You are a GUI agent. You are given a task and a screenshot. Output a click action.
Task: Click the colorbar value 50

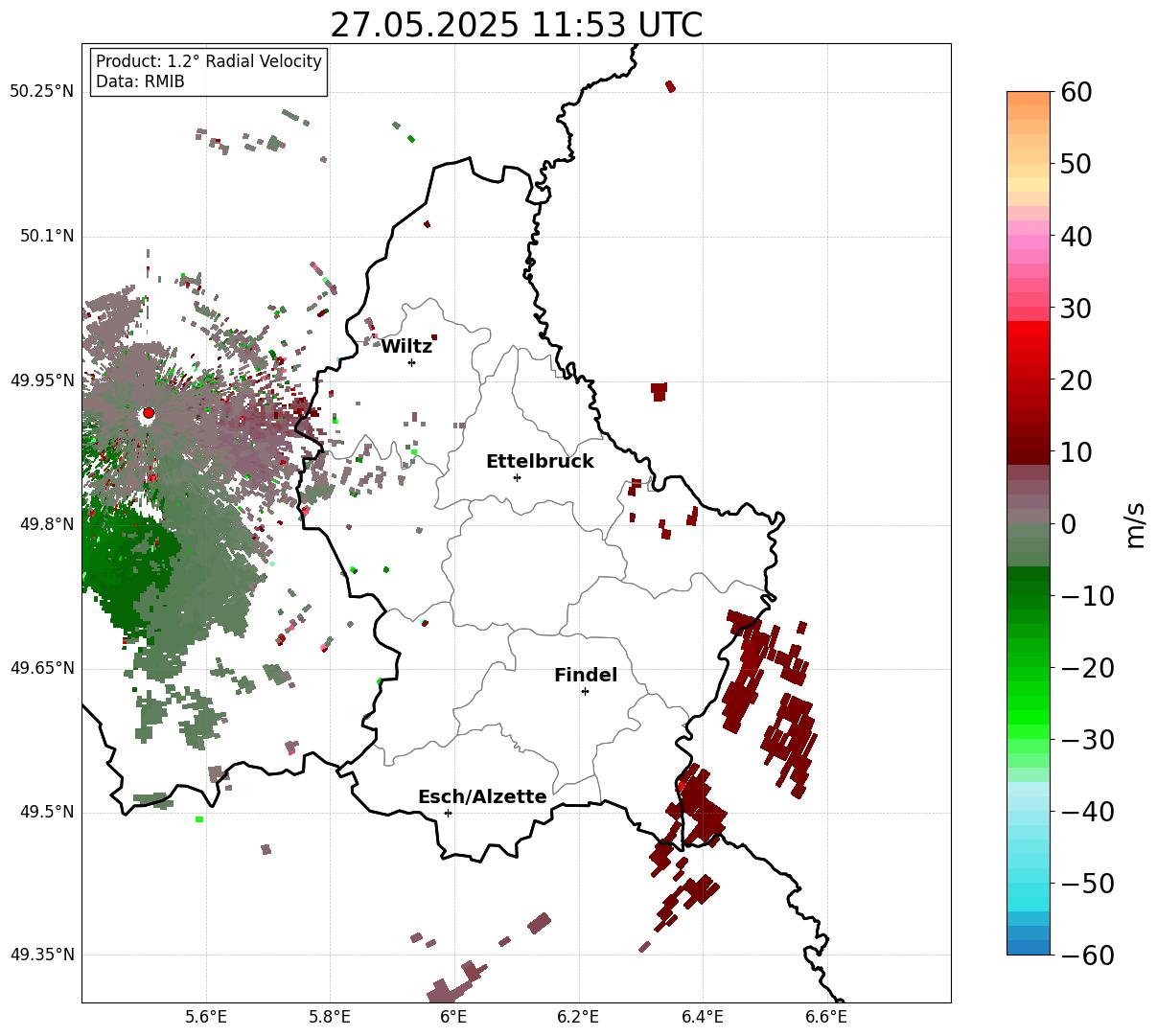point(1076,164)
